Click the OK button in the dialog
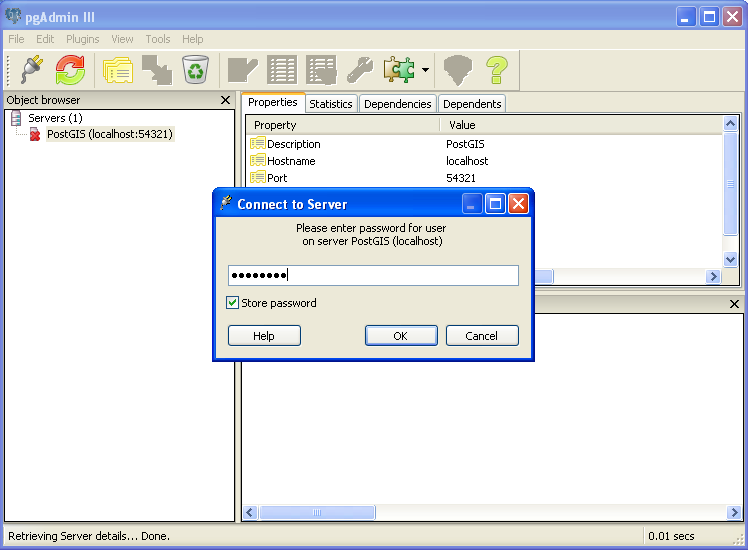 coord(401,336)
